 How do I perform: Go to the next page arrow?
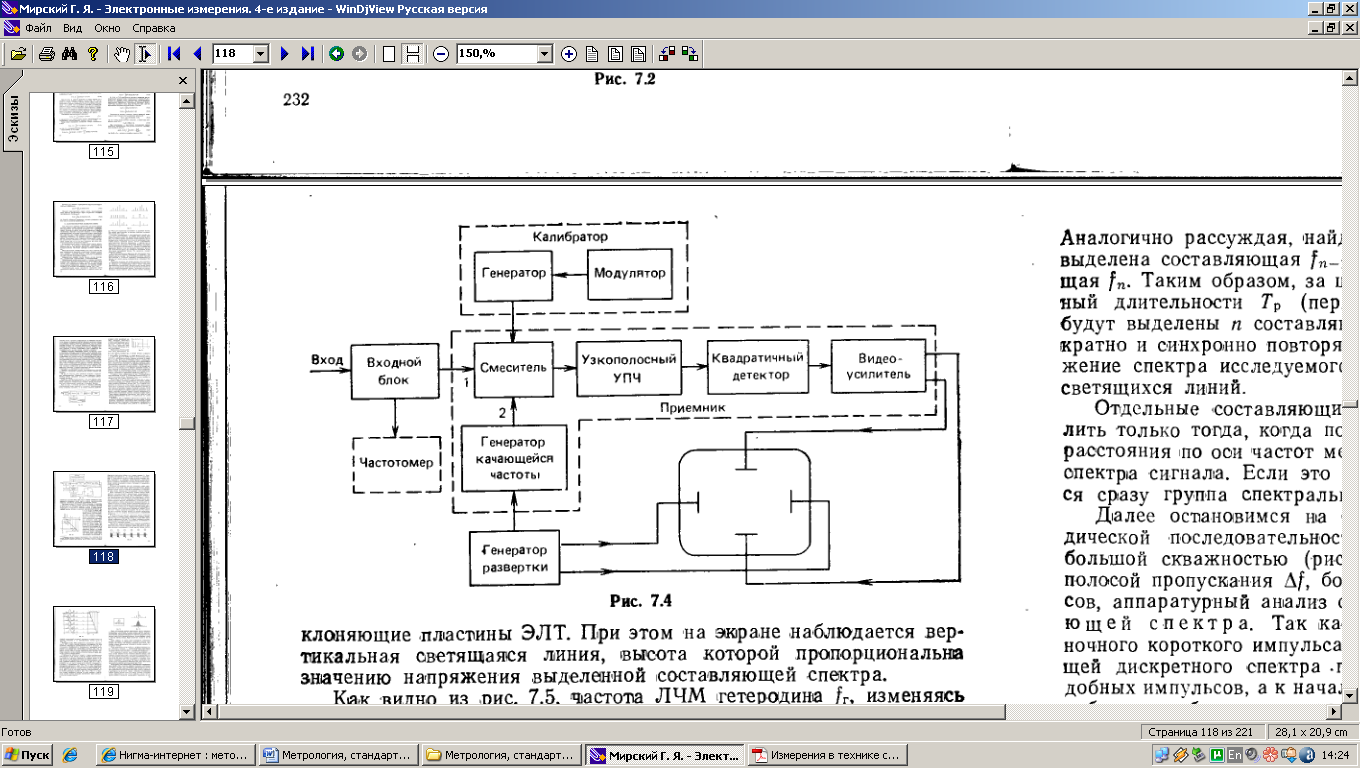[x=285, y=54]
